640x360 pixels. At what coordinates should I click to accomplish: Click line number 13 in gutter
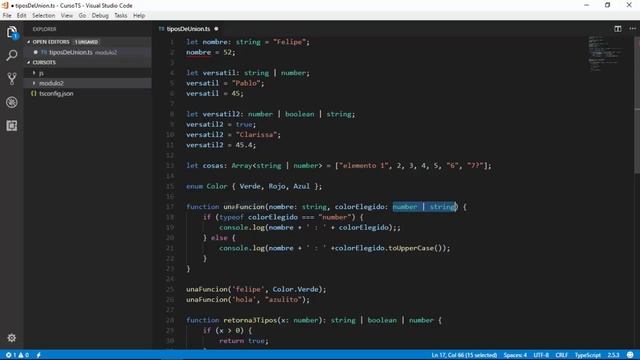[170, 166]
